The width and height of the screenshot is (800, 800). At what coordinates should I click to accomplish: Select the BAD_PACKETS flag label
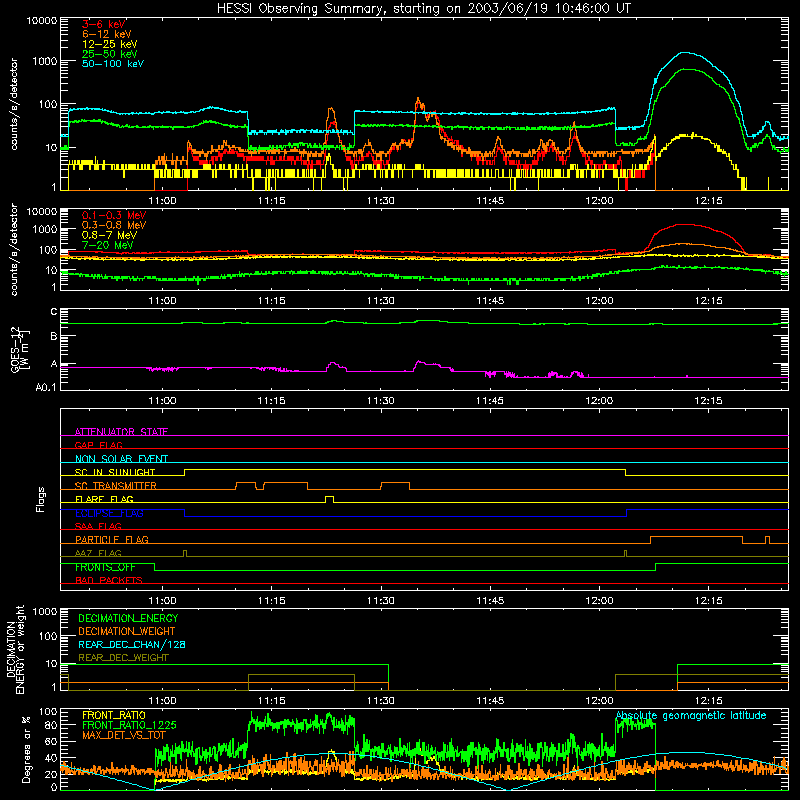click(x=109, y=580)
